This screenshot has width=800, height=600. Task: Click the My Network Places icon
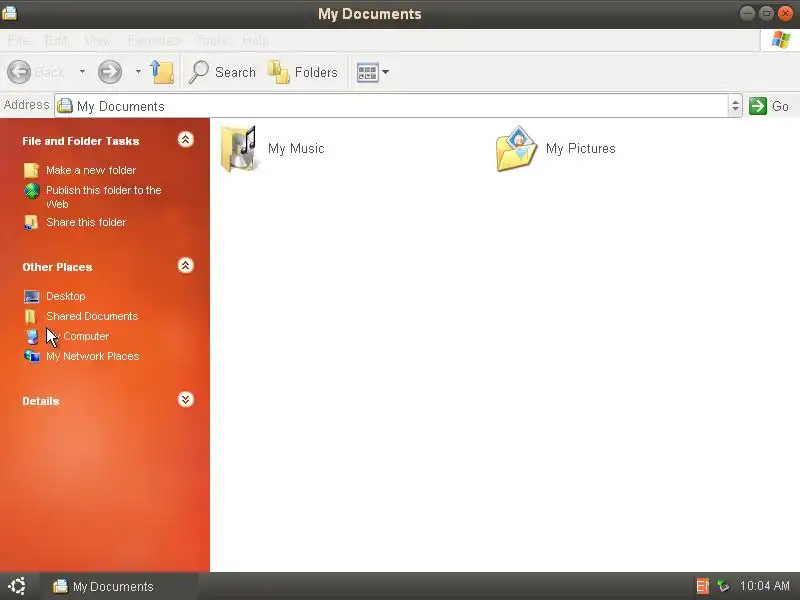pos(32,356)
